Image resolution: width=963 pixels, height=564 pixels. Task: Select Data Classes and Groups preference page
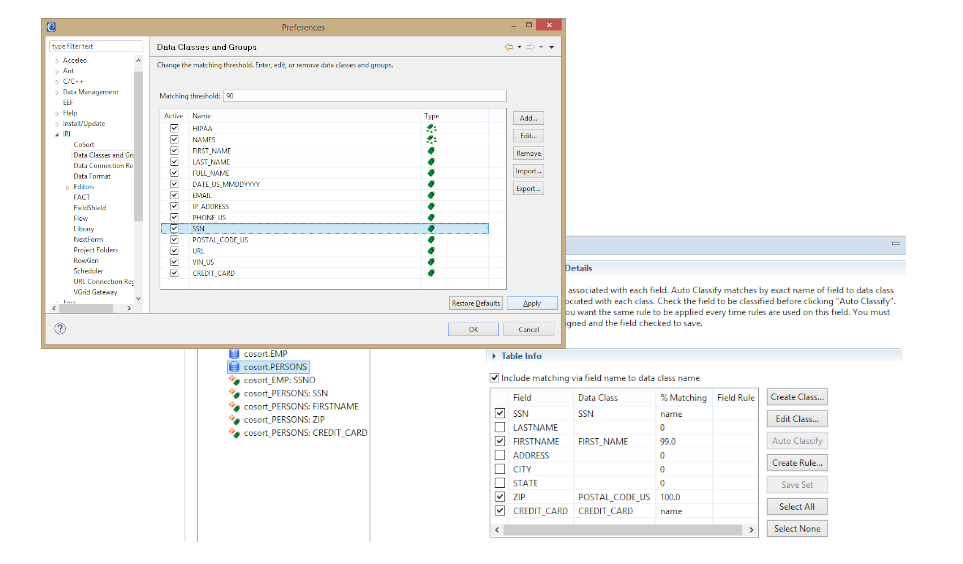coord(103,155)
